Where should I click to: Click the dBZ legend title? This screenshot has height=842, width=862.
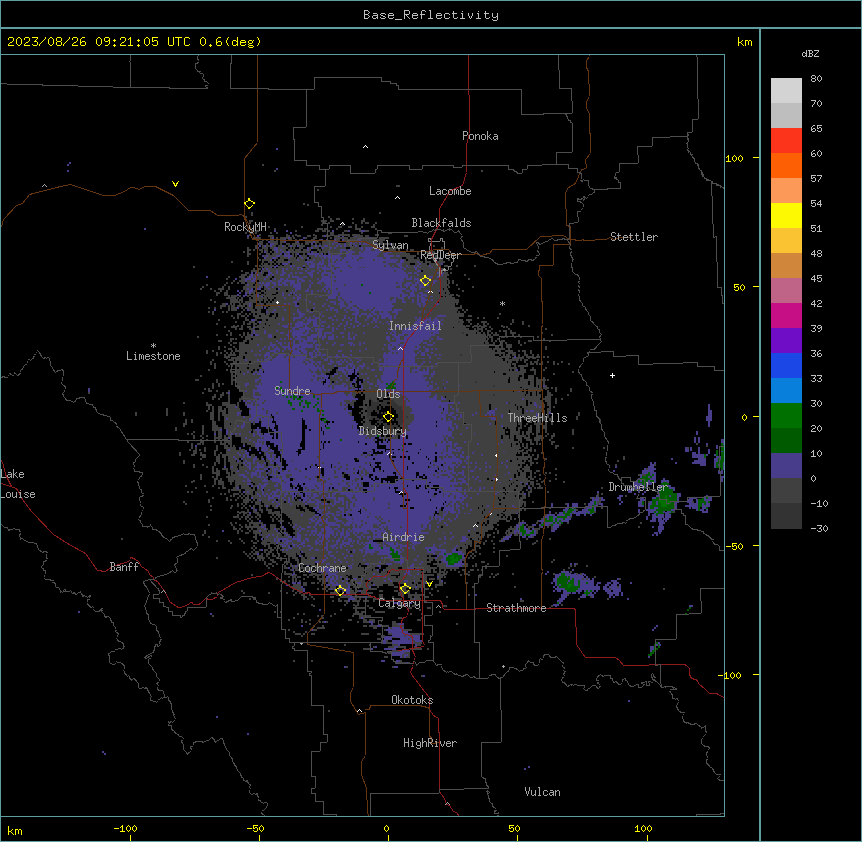click(810, 53)
